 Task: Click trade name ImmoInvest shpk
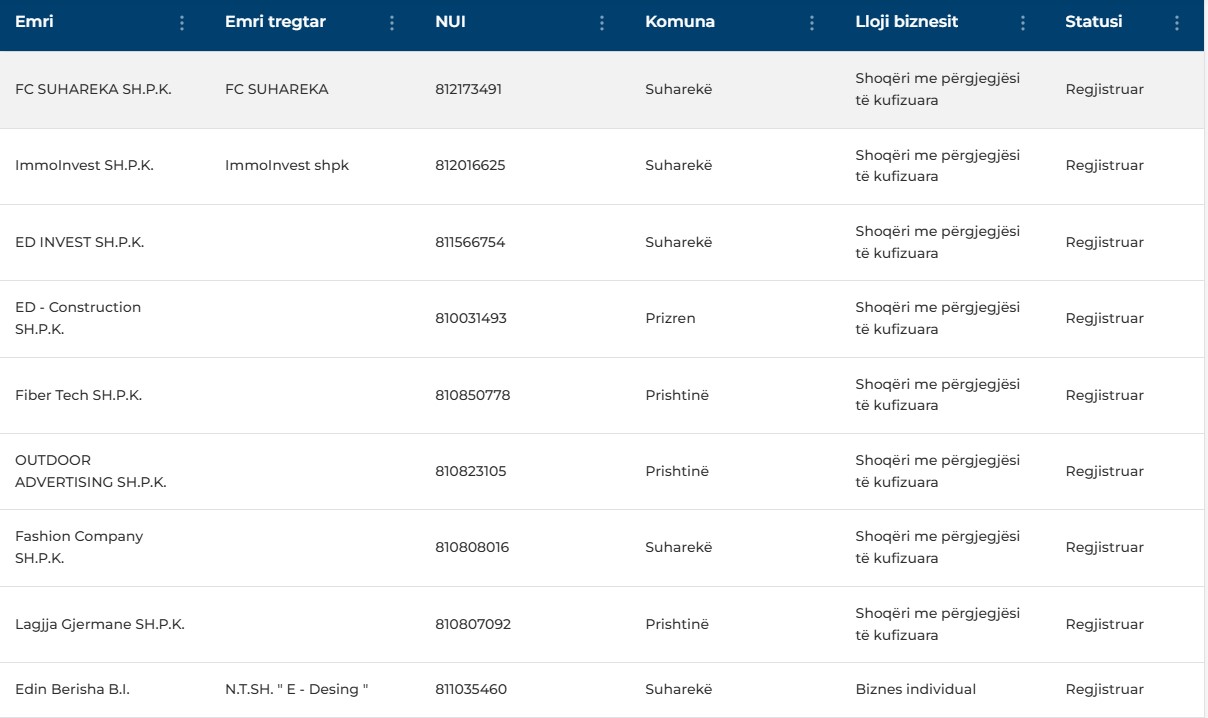(287, 165)
